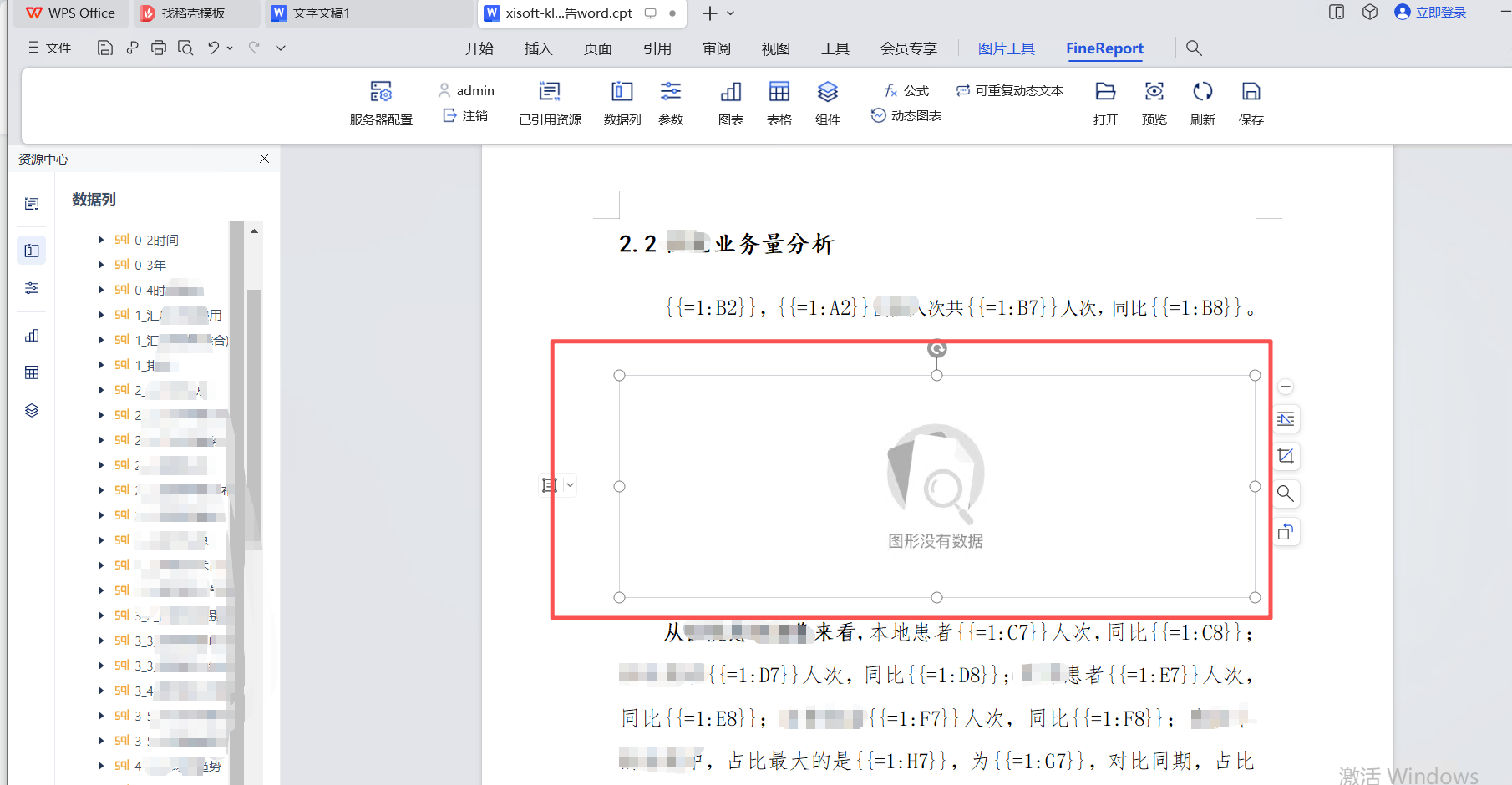Expand the 0_3年 dataset tree item
This screenshot has height=785, width=1512.
[x=101, y=265]
